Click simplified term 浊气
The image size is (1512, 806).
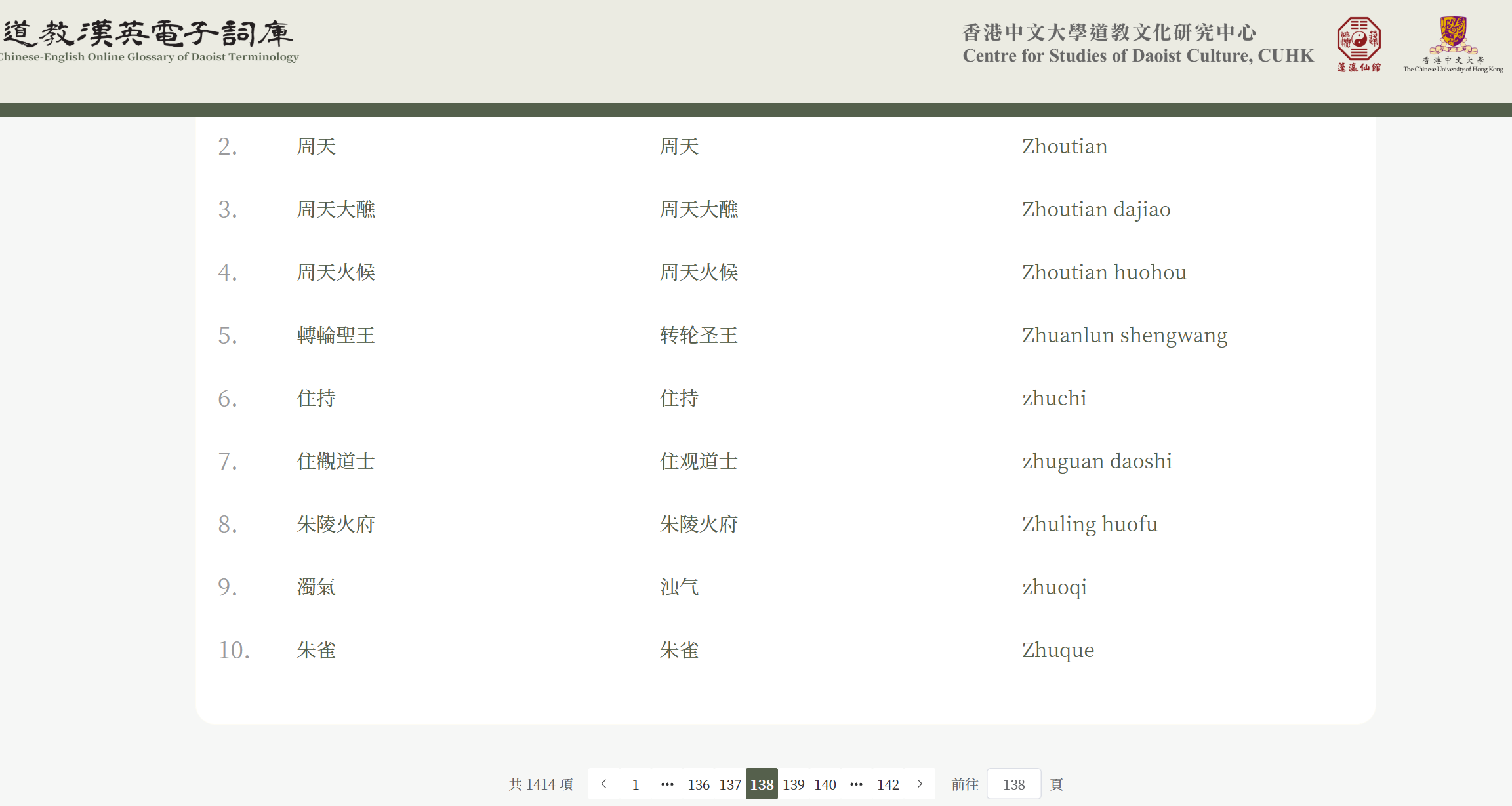[679, 587]
